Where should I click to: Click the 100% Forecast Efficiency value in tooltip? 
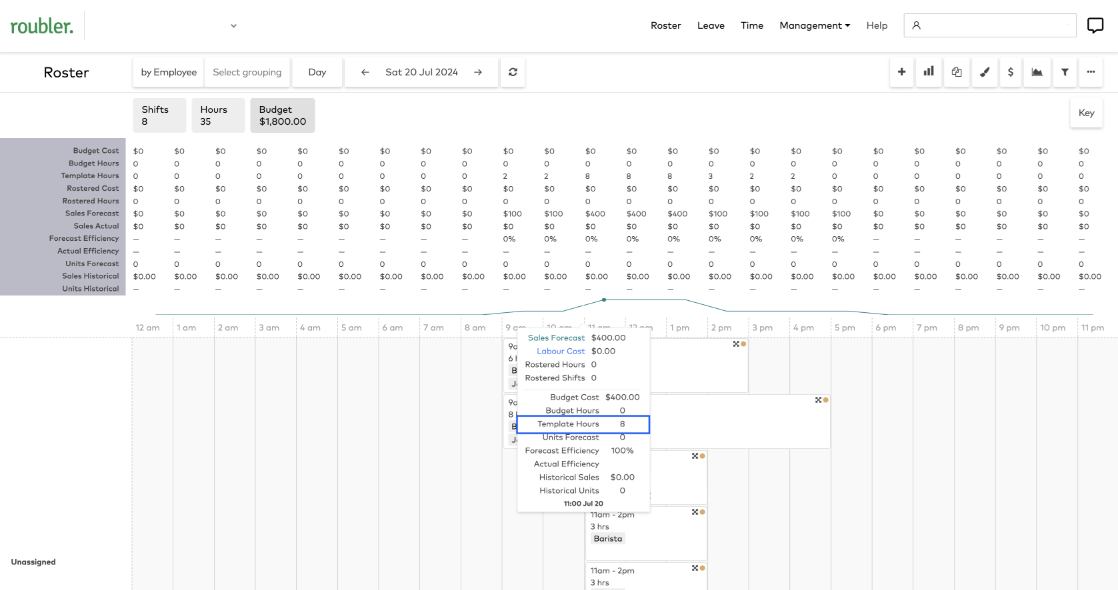point(622,451)
